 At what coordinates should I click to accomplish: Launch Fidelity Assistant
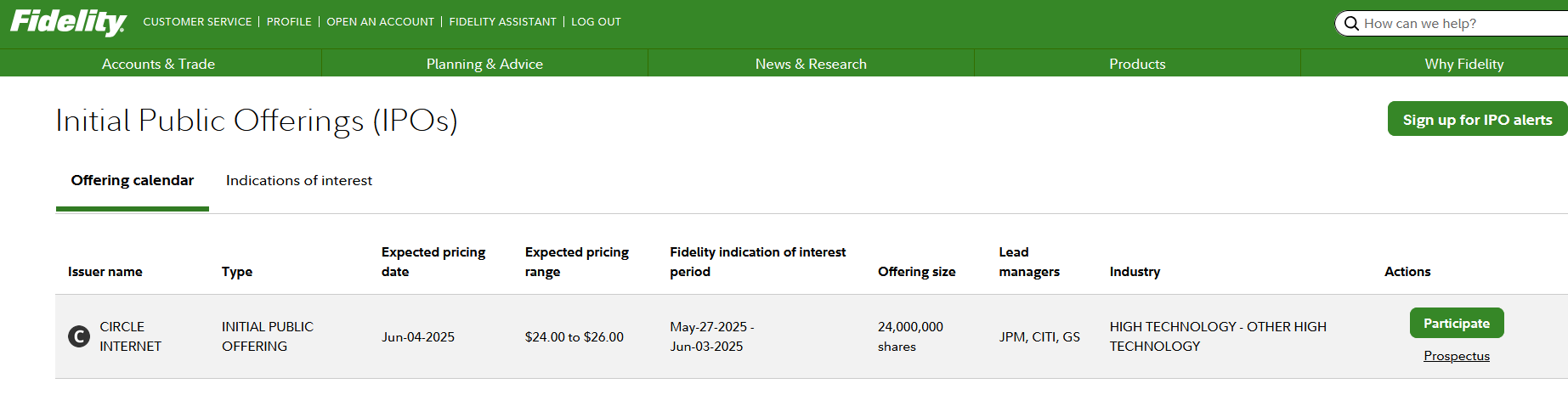tap(502, 22)
